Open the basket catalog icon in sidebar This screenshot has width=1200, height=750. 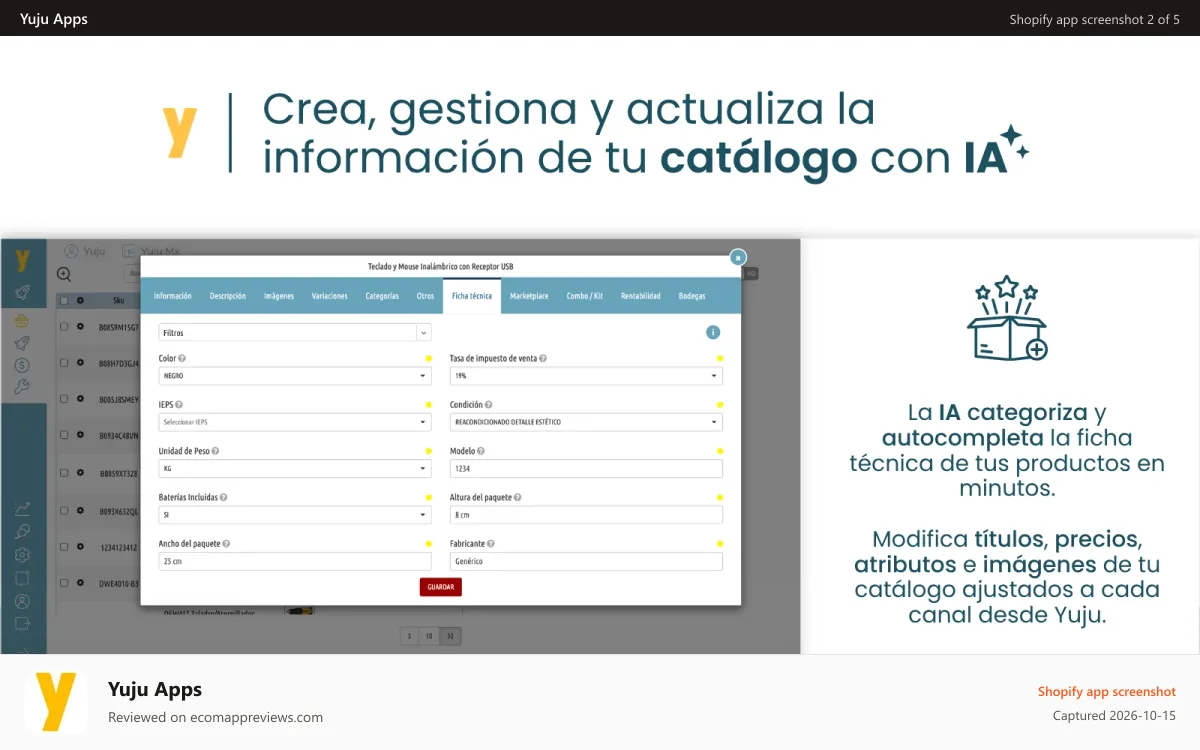pos(22,321)
